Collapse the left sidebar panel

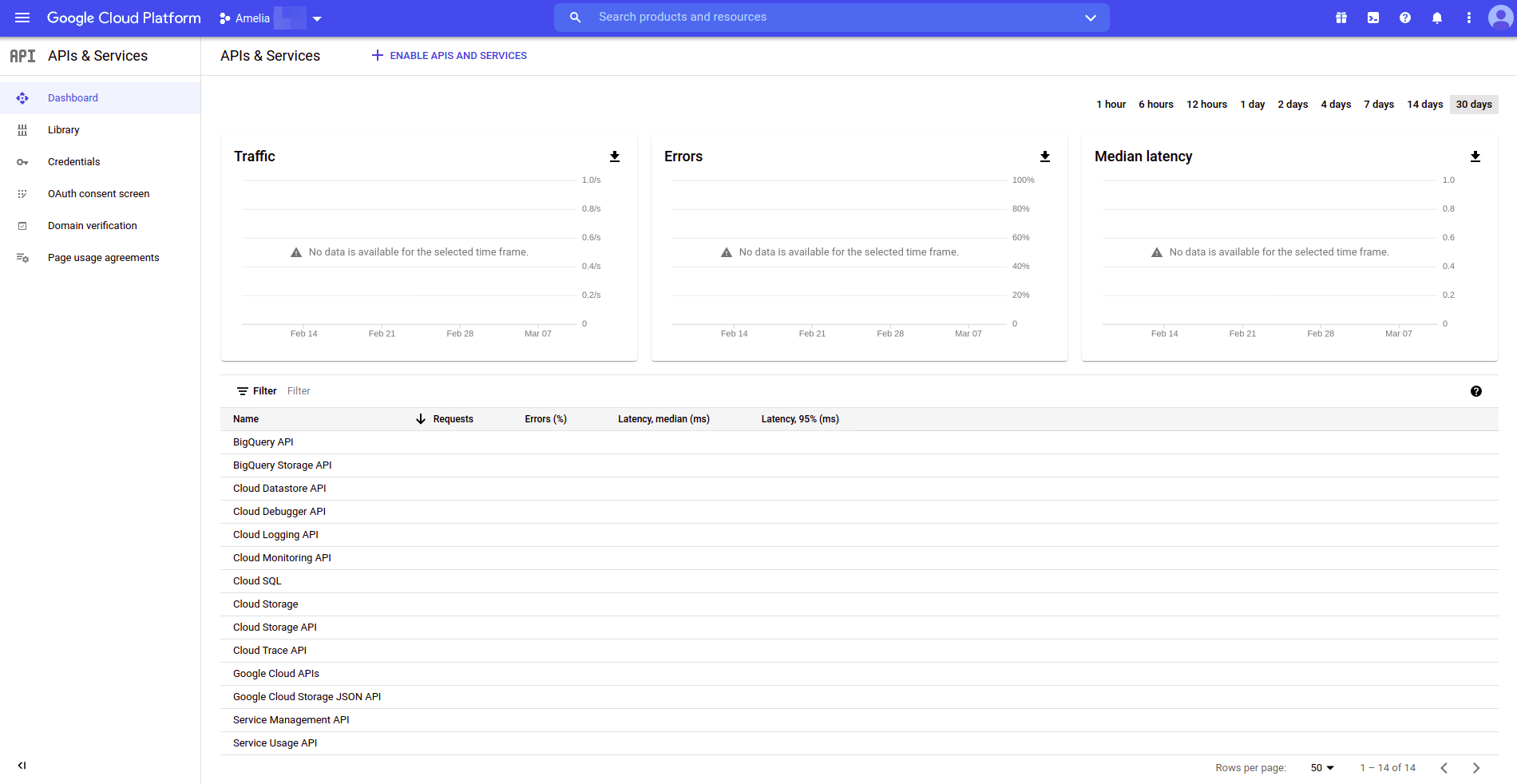click(22, 765)
